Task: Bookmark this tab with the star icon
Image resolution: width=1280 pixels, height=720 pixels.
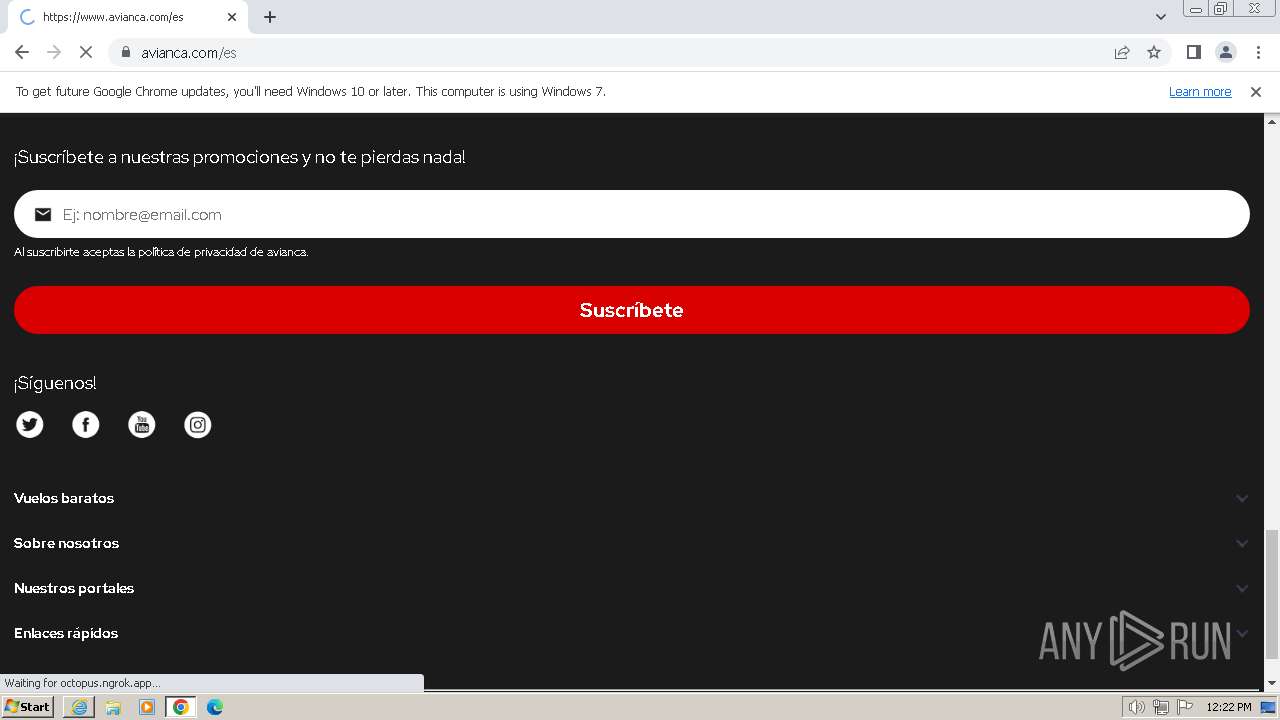Action: click(x=1154, y=52)
